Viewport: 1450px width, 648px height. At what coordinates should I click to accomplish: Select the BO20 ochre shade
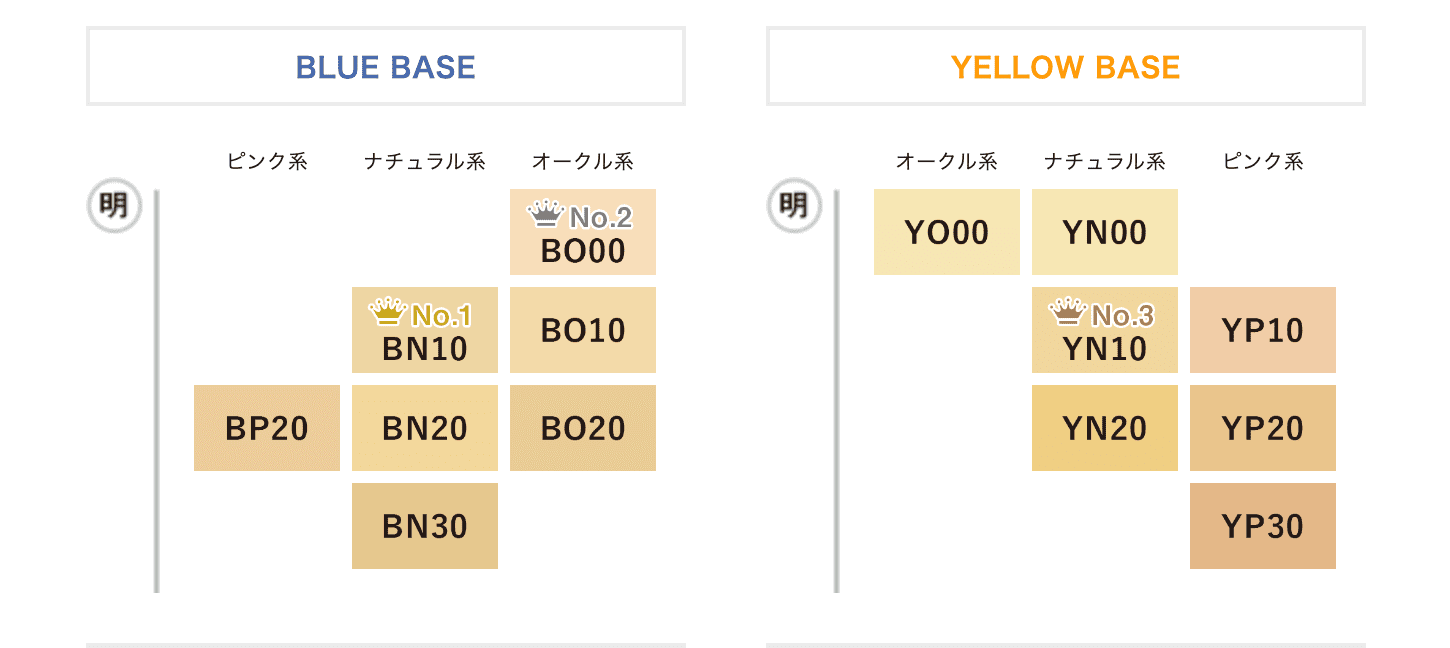coord(583,428)
